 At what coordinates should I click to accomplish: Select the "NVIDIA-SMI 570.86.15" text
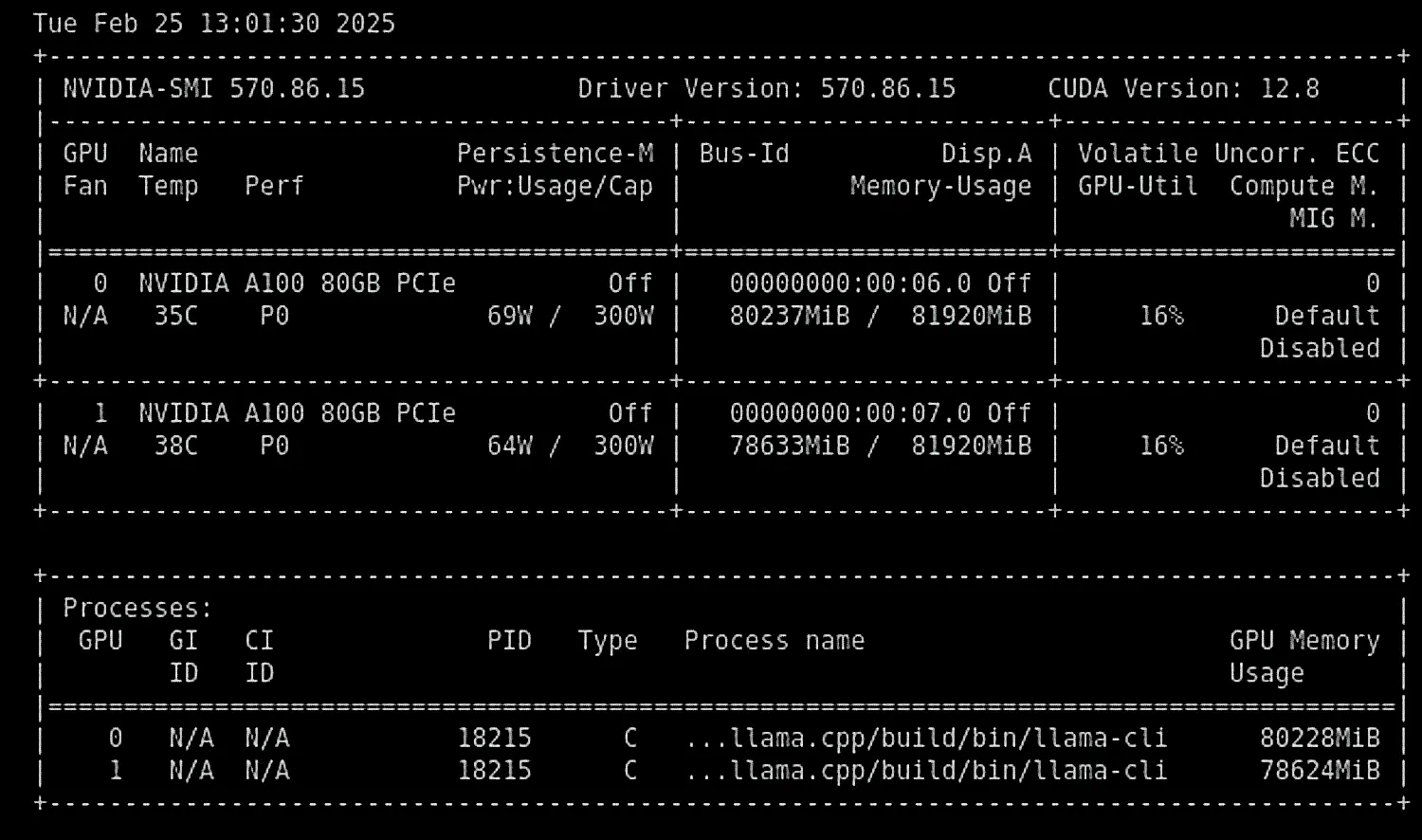214,89
